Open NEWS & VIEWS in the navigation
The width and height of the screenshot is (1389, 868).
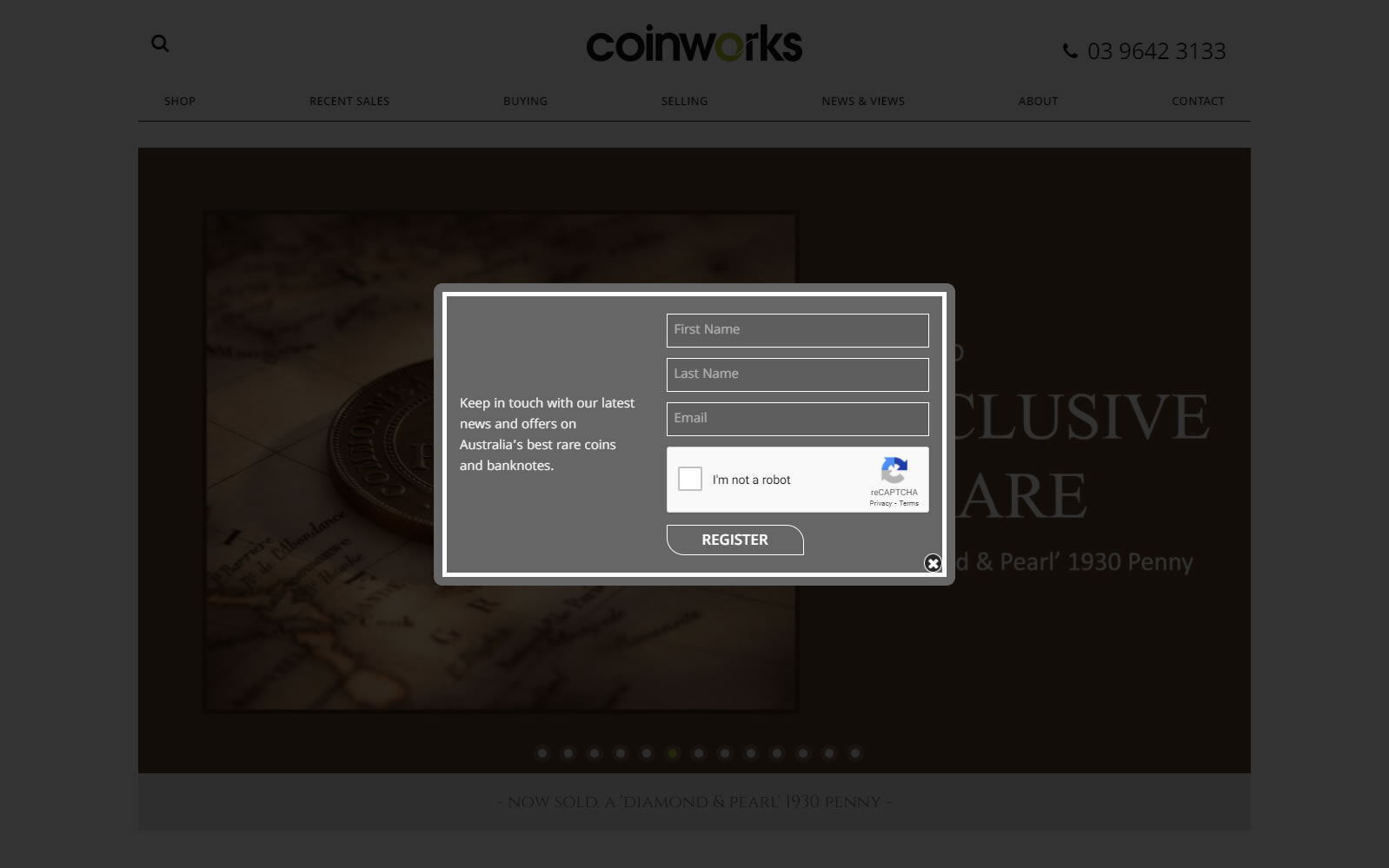pyautogui.click(x=863, y=101)
